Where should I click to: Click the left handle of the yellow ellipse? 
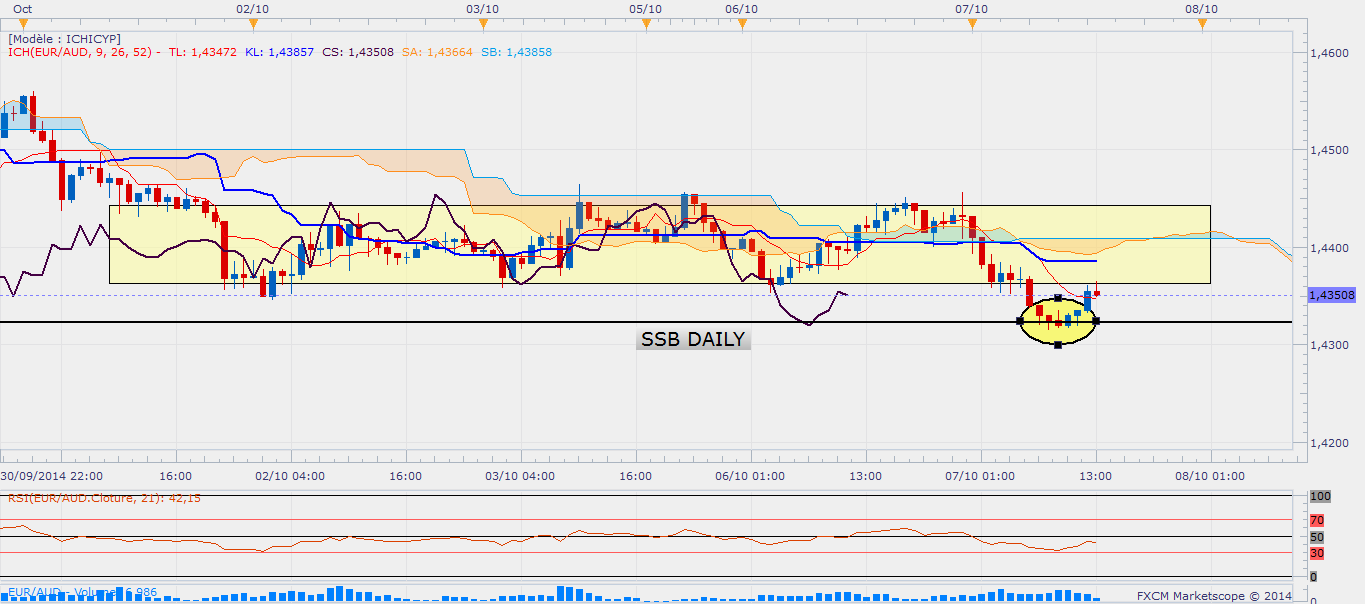[x=1020, y=321]
